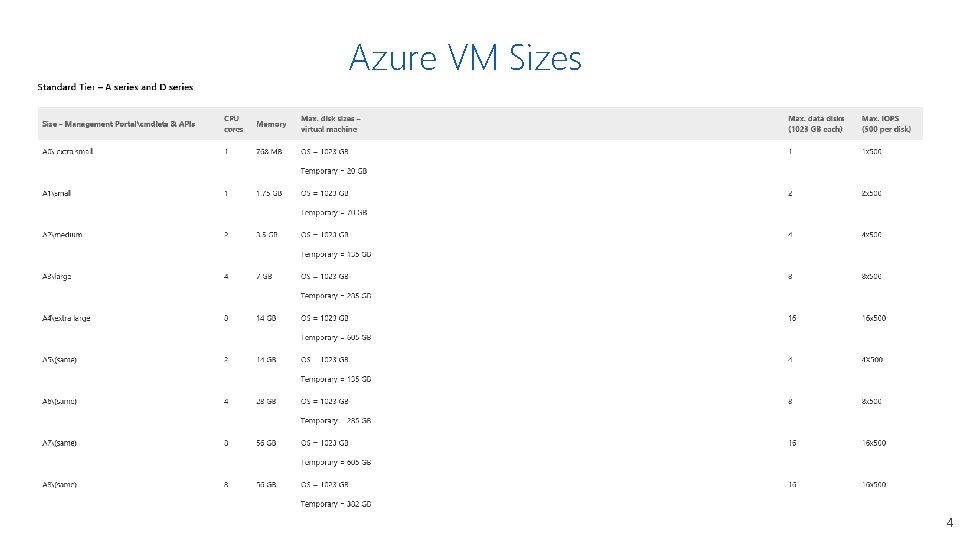The height and width of the screenshot is (540, 960).
Task: Click the '768 MB' memory cell
Action: [269, 152]
